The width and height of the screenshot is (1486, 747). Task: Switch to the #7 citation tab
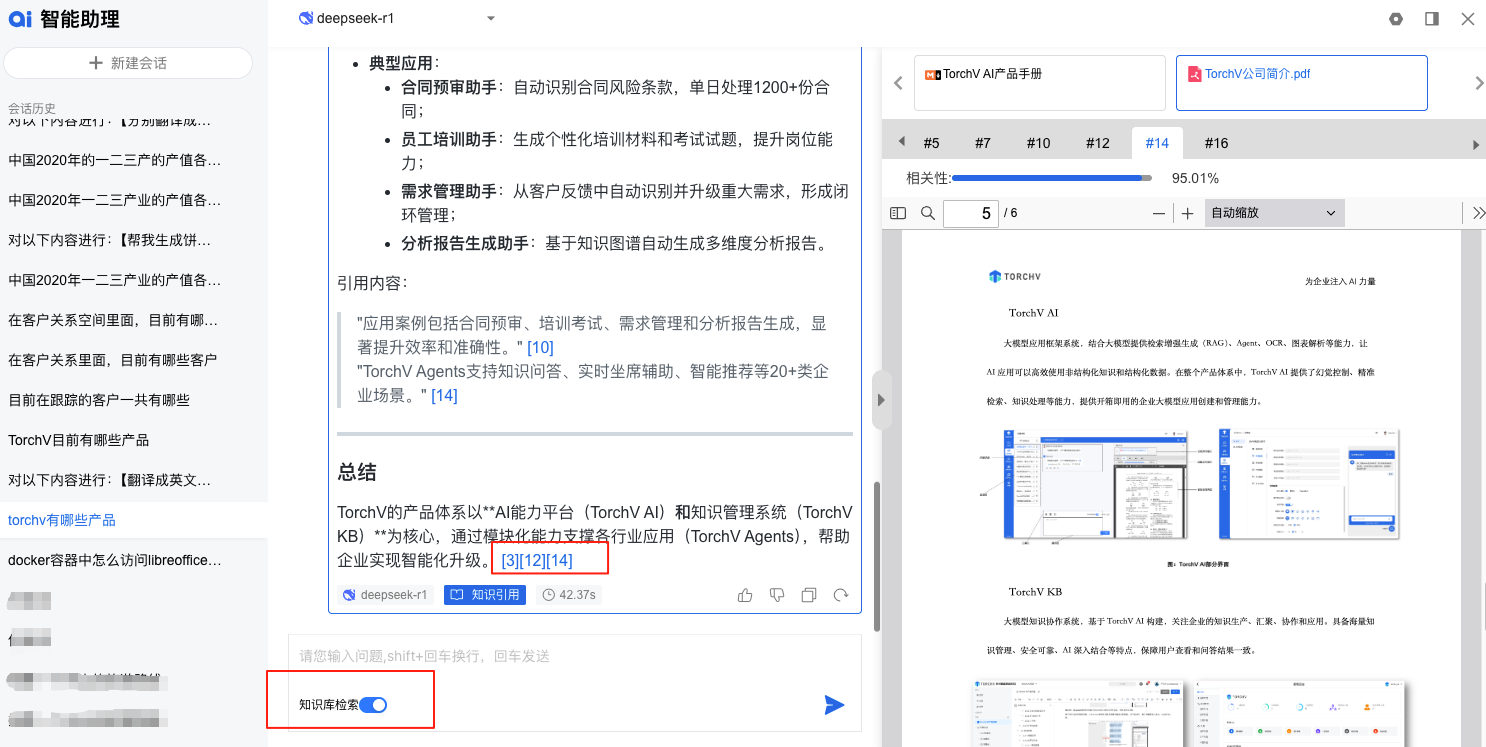[983, 143]
